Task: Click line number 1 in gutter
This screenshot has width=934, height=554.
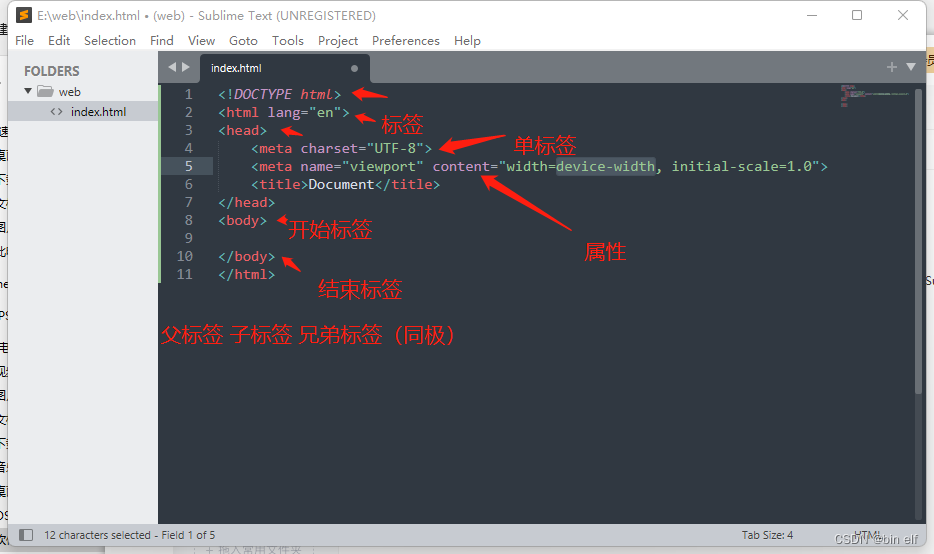Action: [188, 94]
